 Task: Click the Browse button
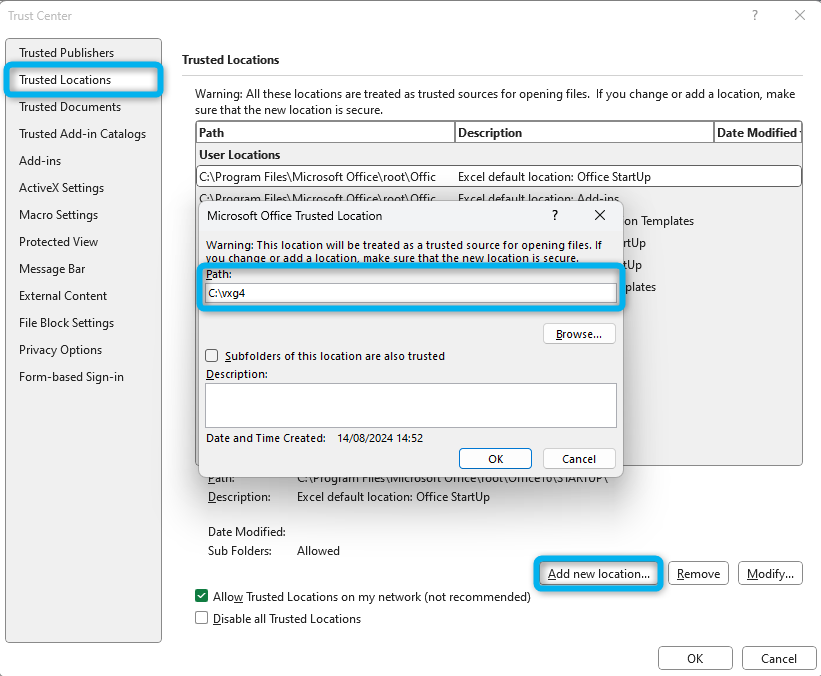click(x=579, y=334)
